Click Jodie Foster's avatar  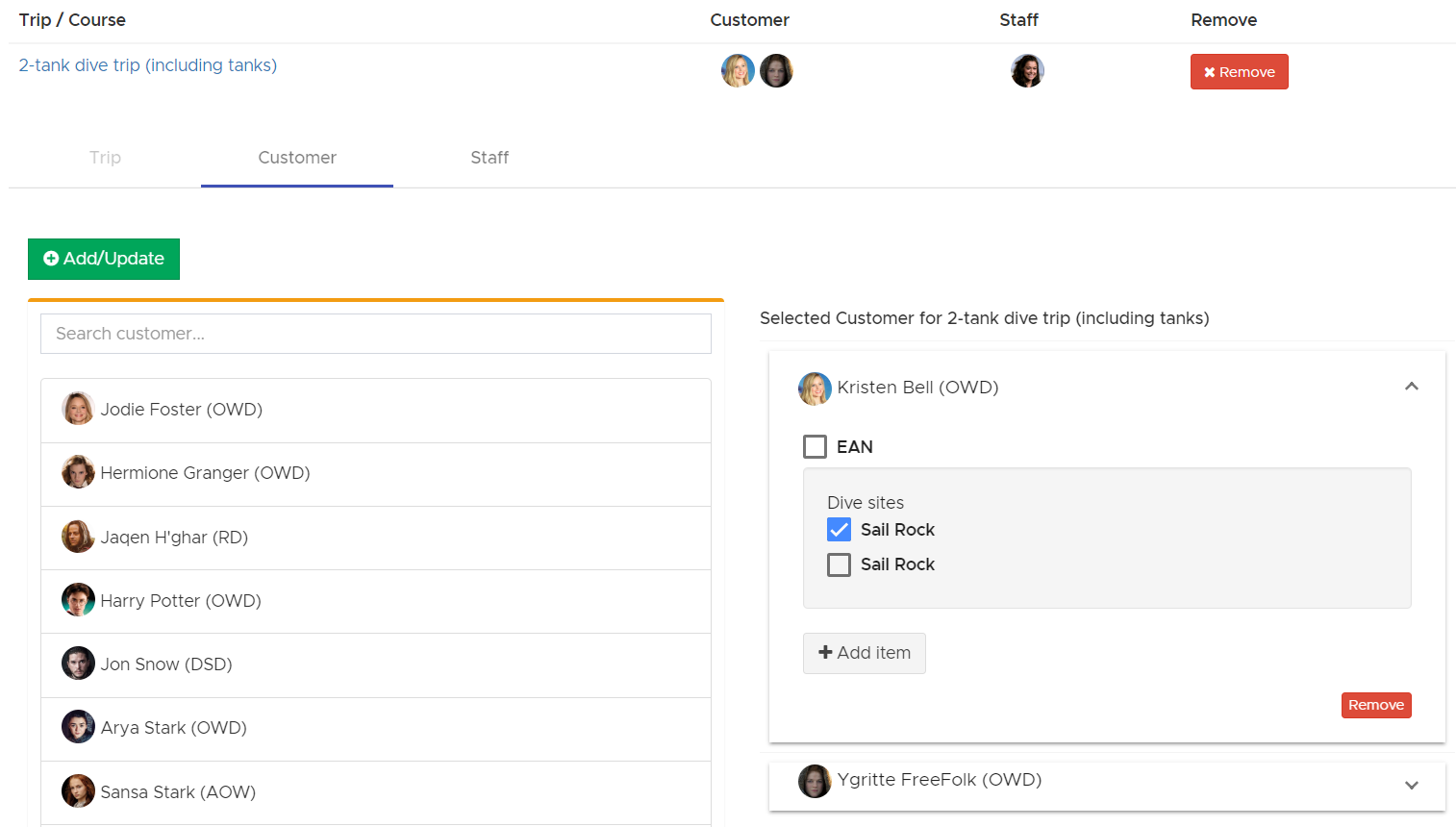pos(78,409)
